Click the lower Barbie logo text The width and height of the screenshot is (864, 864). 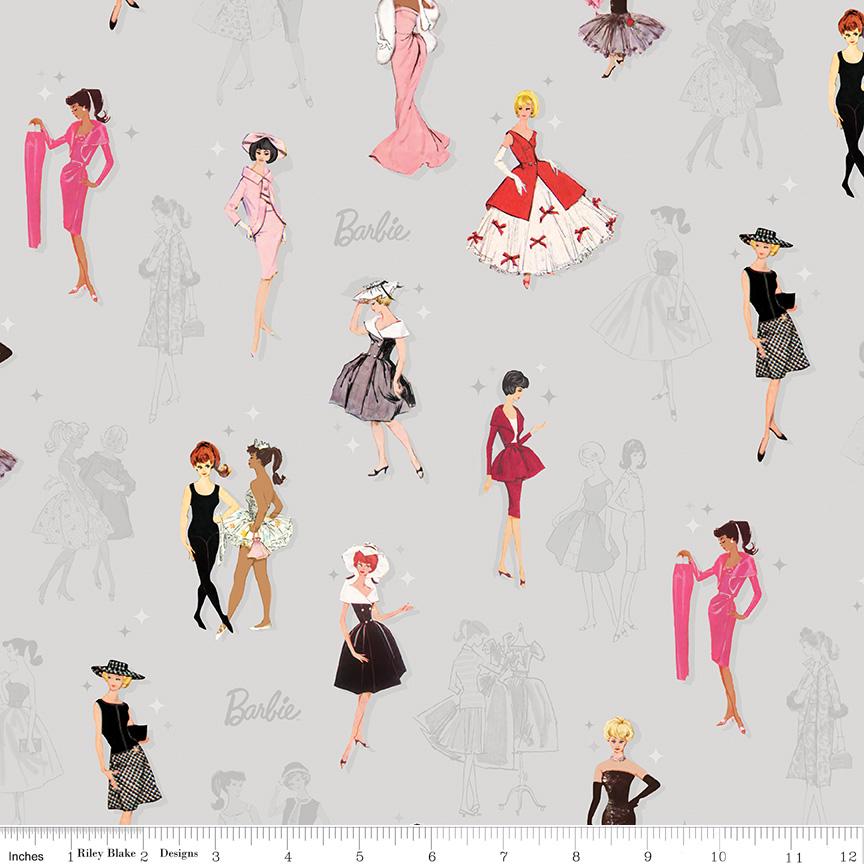pos(262,707)
